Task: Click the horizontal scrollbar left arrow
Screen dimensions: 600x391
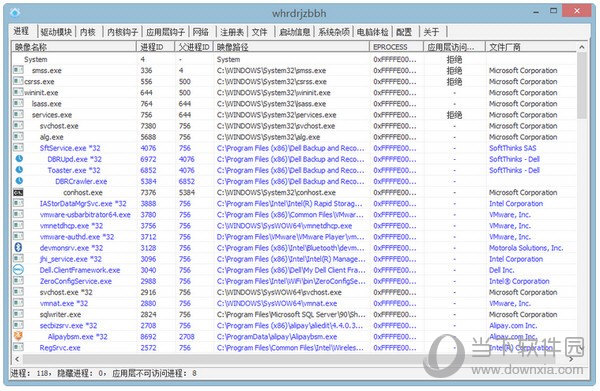Action: point(17,359)
